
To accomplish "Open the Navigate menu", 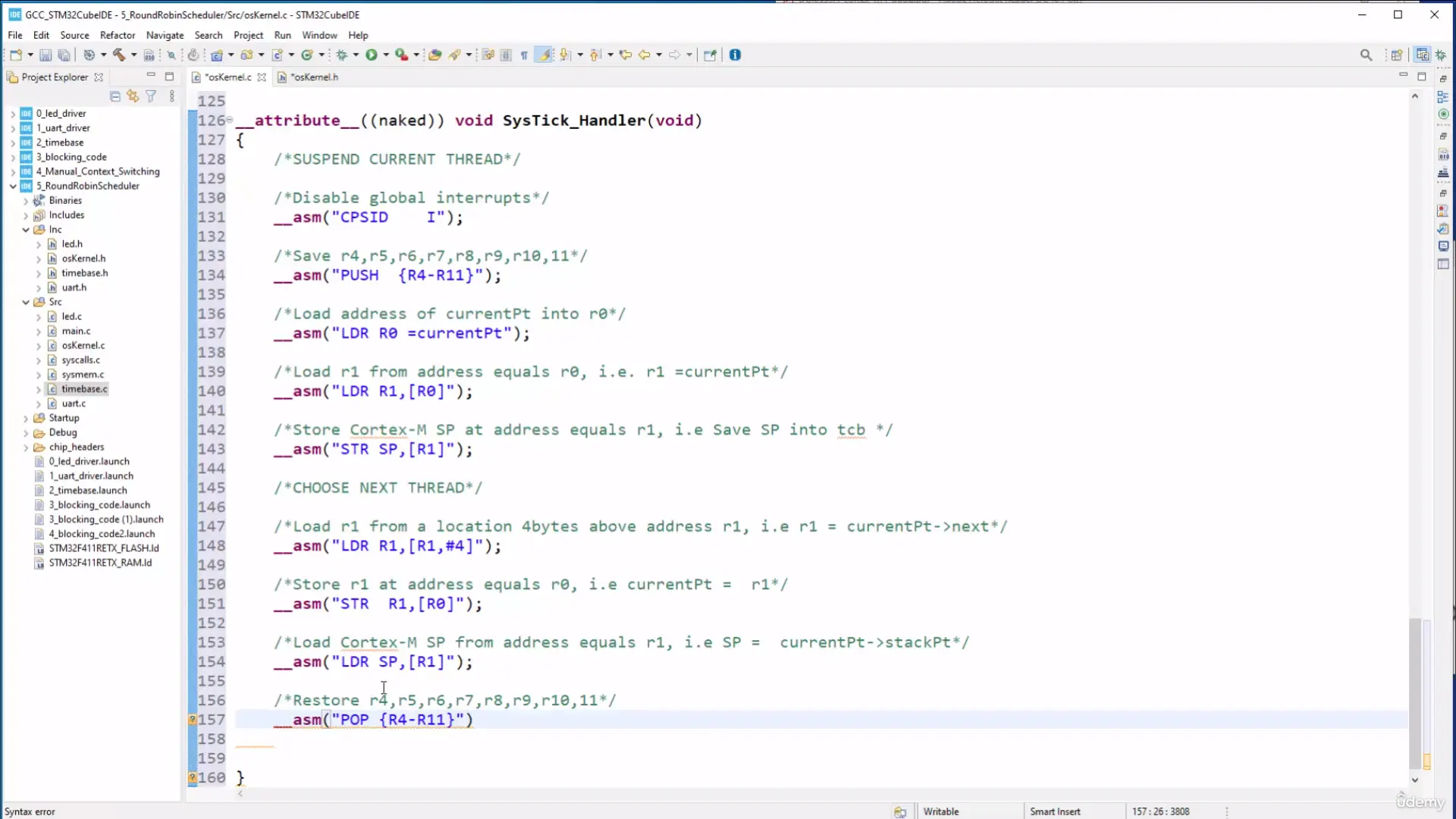I will (164, 35).
